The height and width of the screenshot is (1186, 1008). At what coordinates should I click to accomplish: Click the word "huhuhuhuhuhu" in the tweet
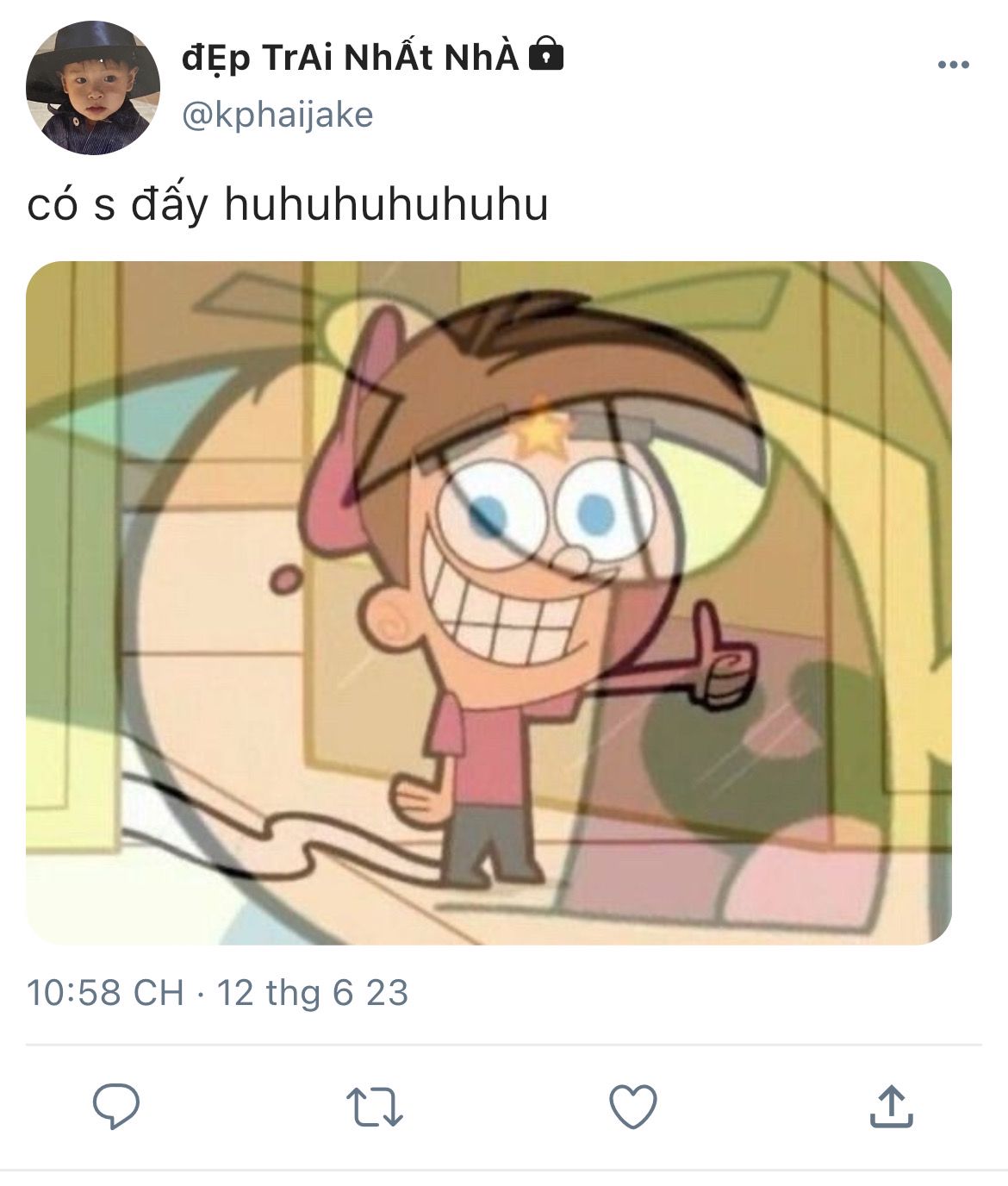point(386,205)
